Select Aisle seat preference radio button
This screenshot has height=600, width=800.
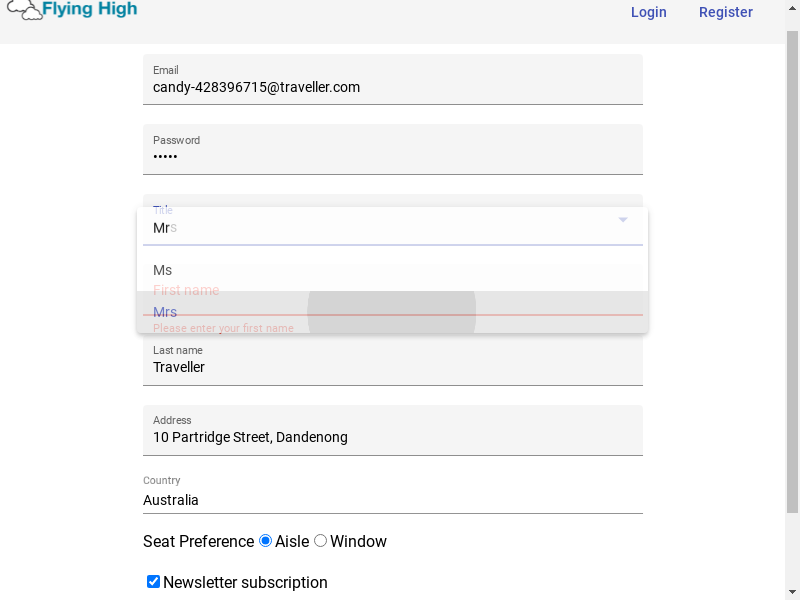(x=265, y=541)
